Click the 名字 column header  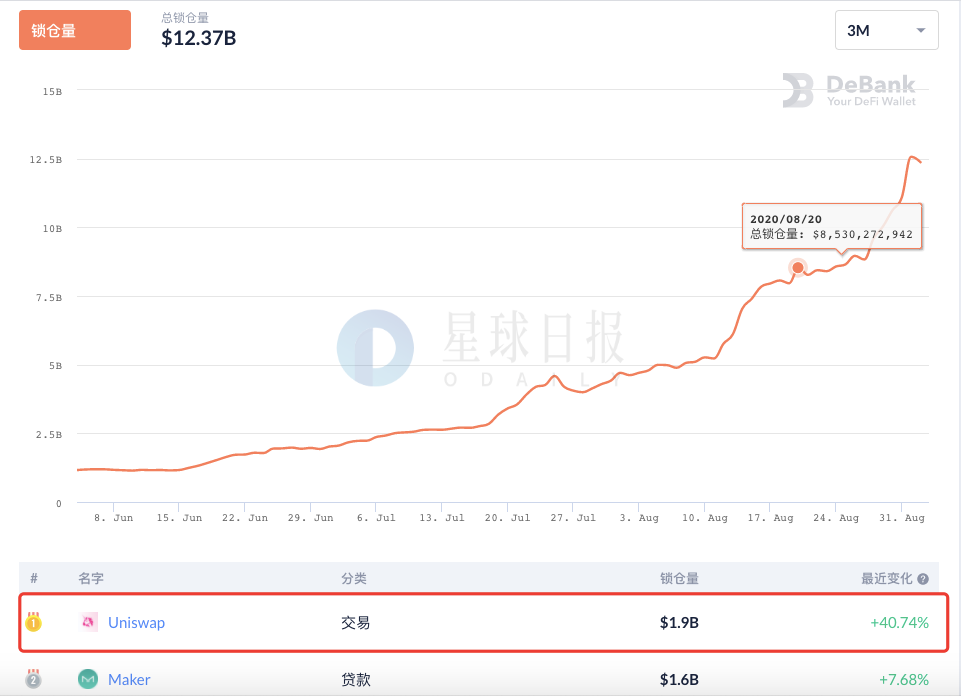[91, 578]
